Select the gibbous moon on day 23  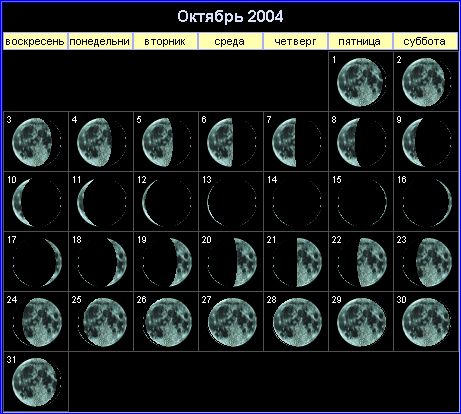coord(427,262)
